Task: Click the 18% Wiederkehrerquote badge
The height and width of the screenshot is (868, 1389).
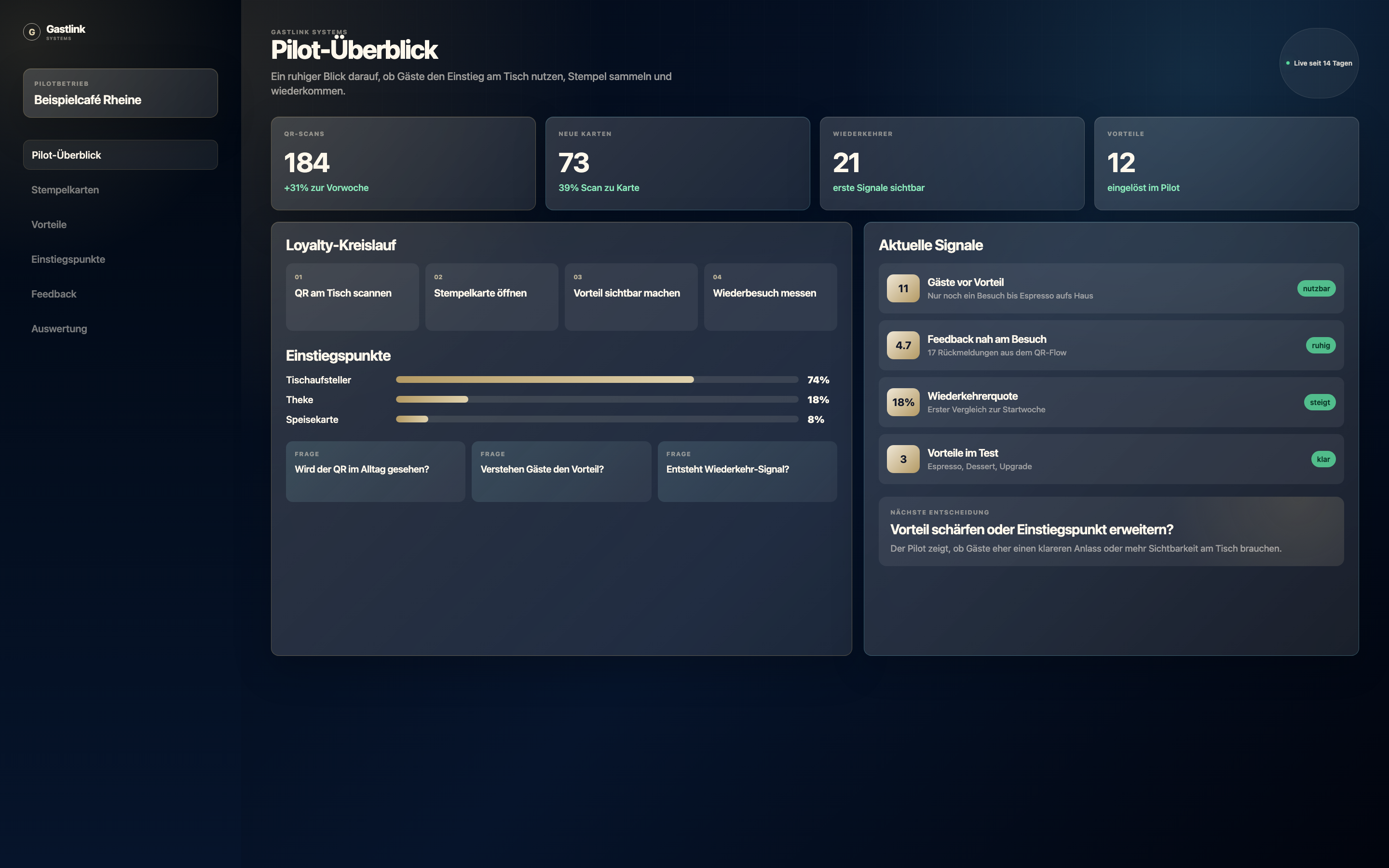Action: pyautogui.click(x=903, y=402)
